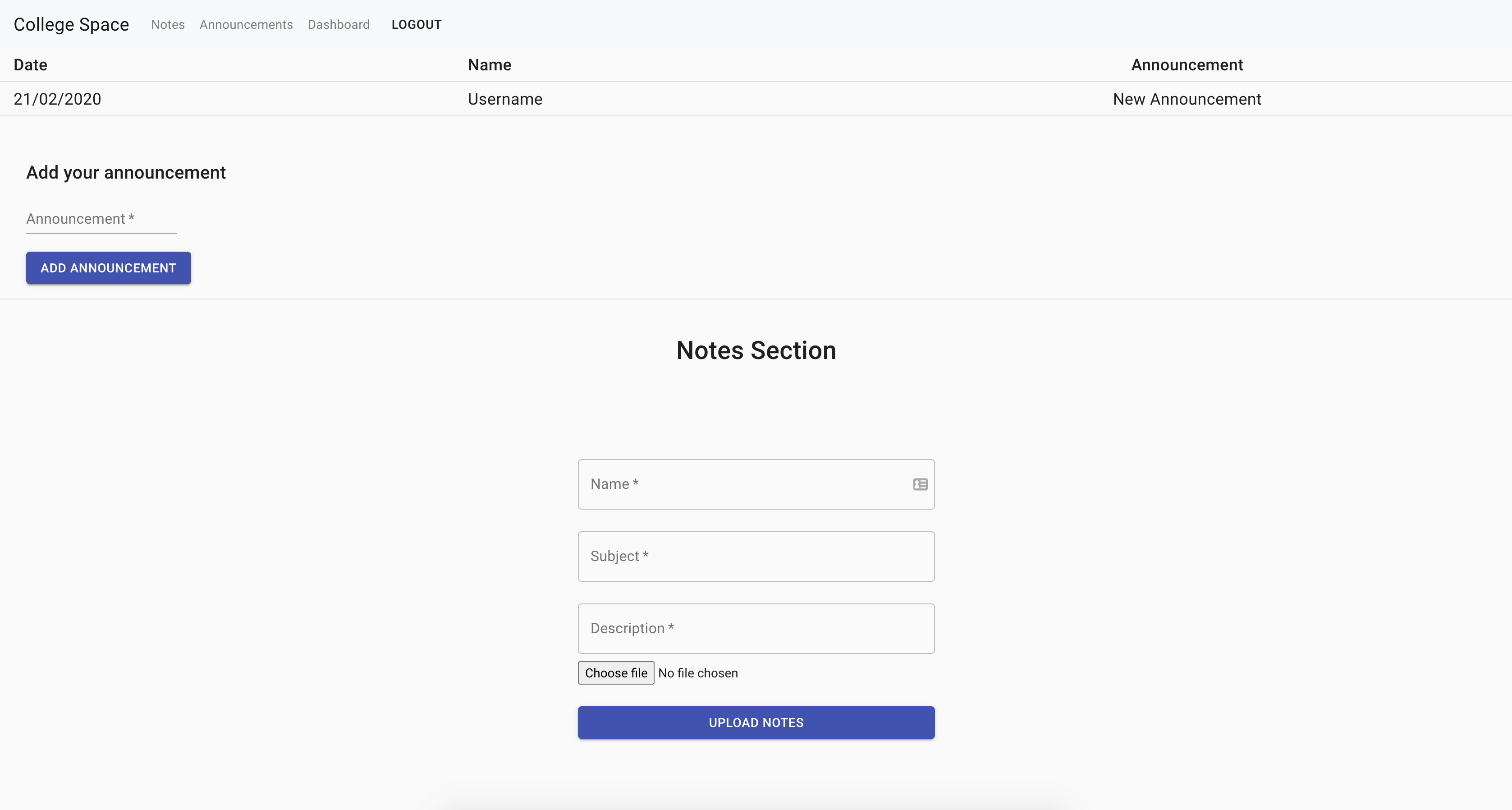Open the Dashboard nav link
This screenshot has height=810, width=1512.
(339, 25)
